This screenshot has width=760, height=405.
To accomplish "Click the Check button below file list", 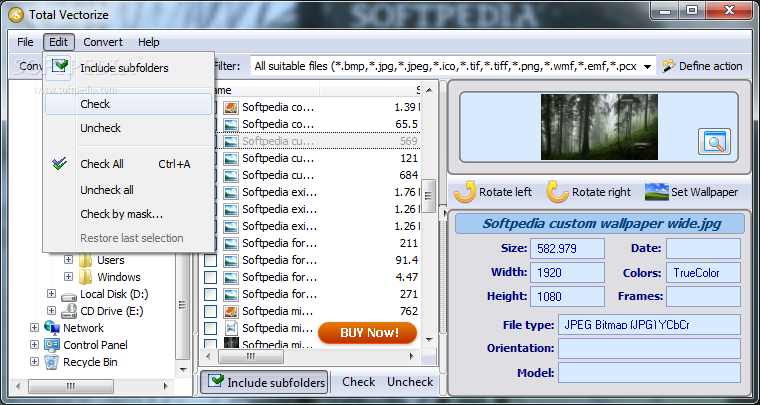I will (359, 382).
